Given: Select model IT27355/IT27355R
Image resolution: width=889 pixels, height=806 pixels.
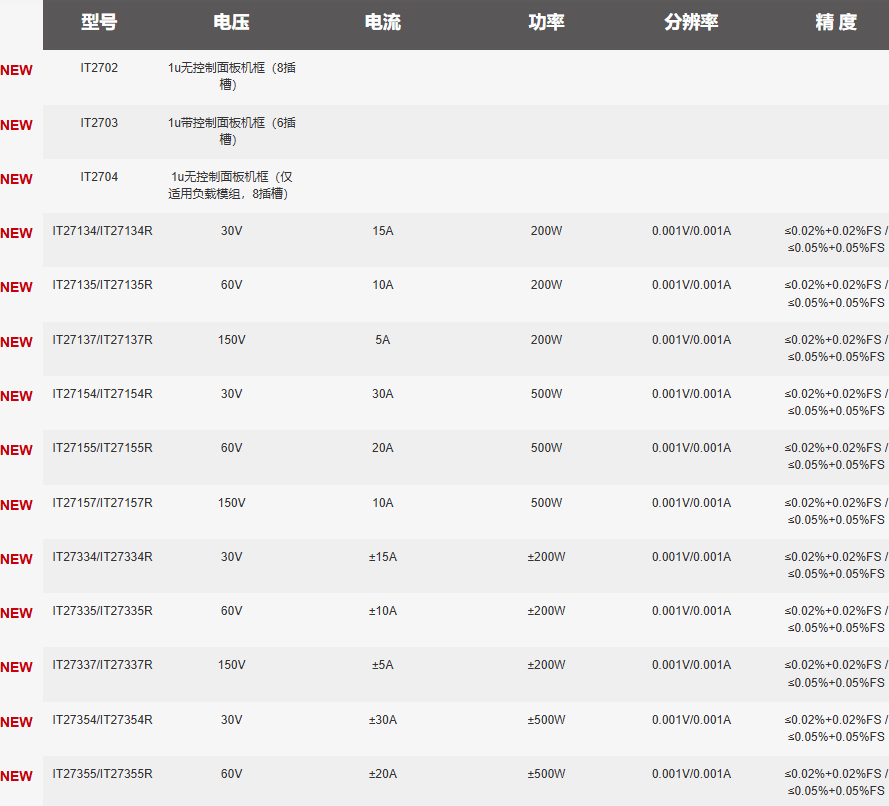Looking at the screenshot, I should click(103, 774).
